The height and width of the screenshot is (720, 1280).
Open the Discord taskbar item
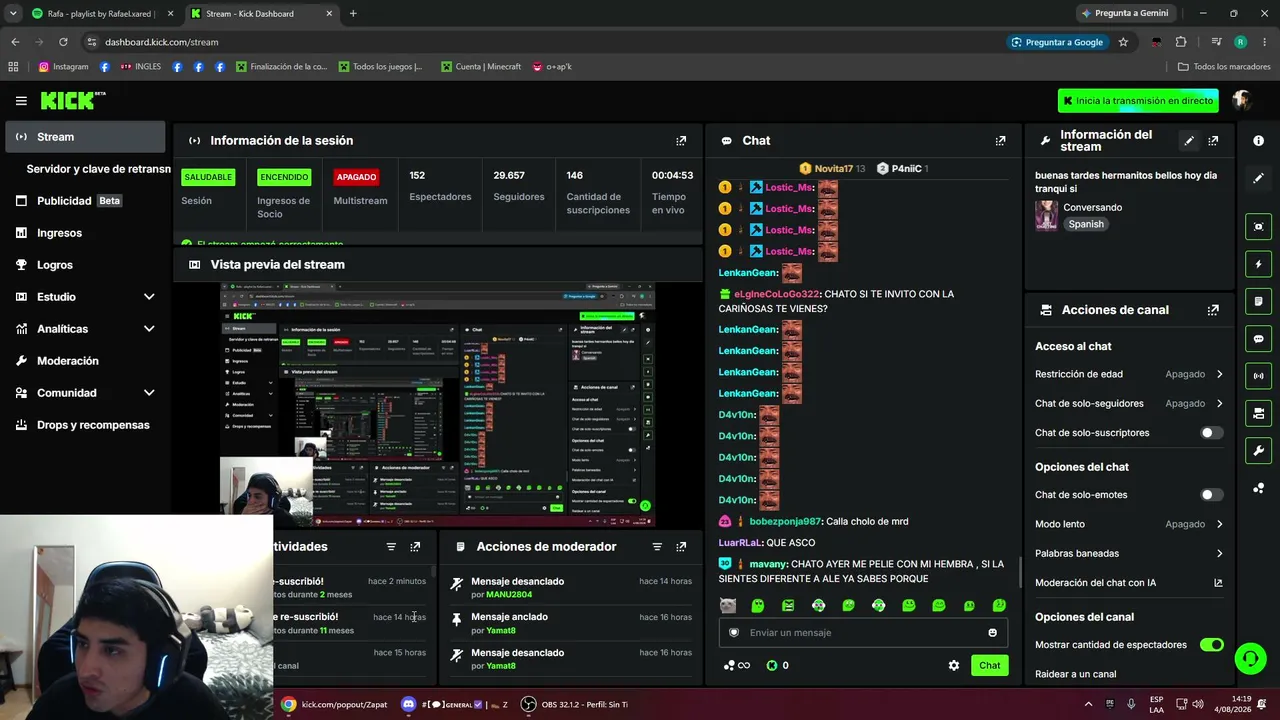[455, 704]
